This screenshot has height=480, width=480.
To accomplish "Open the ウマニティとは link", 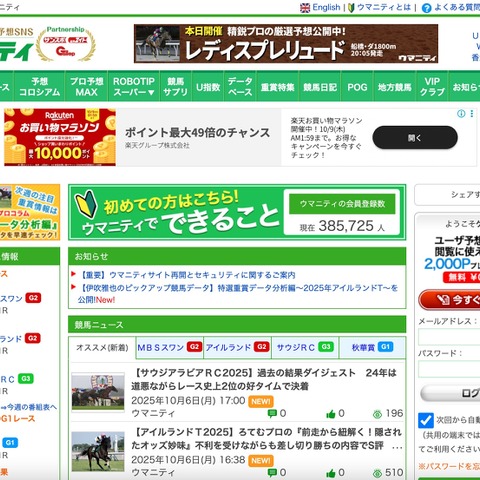I will (x=384, y=7).
